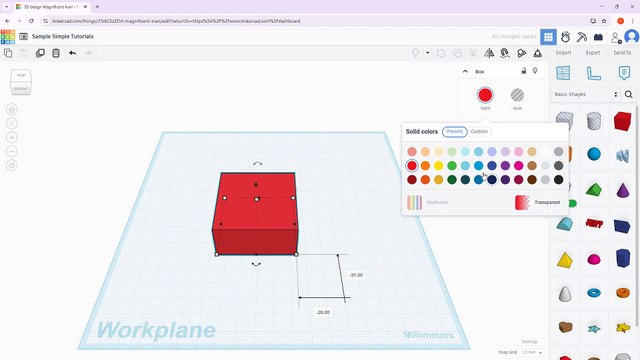The image size is (640, 360).
Task: Select the Cruise tool
Action: tap(505, 53)
